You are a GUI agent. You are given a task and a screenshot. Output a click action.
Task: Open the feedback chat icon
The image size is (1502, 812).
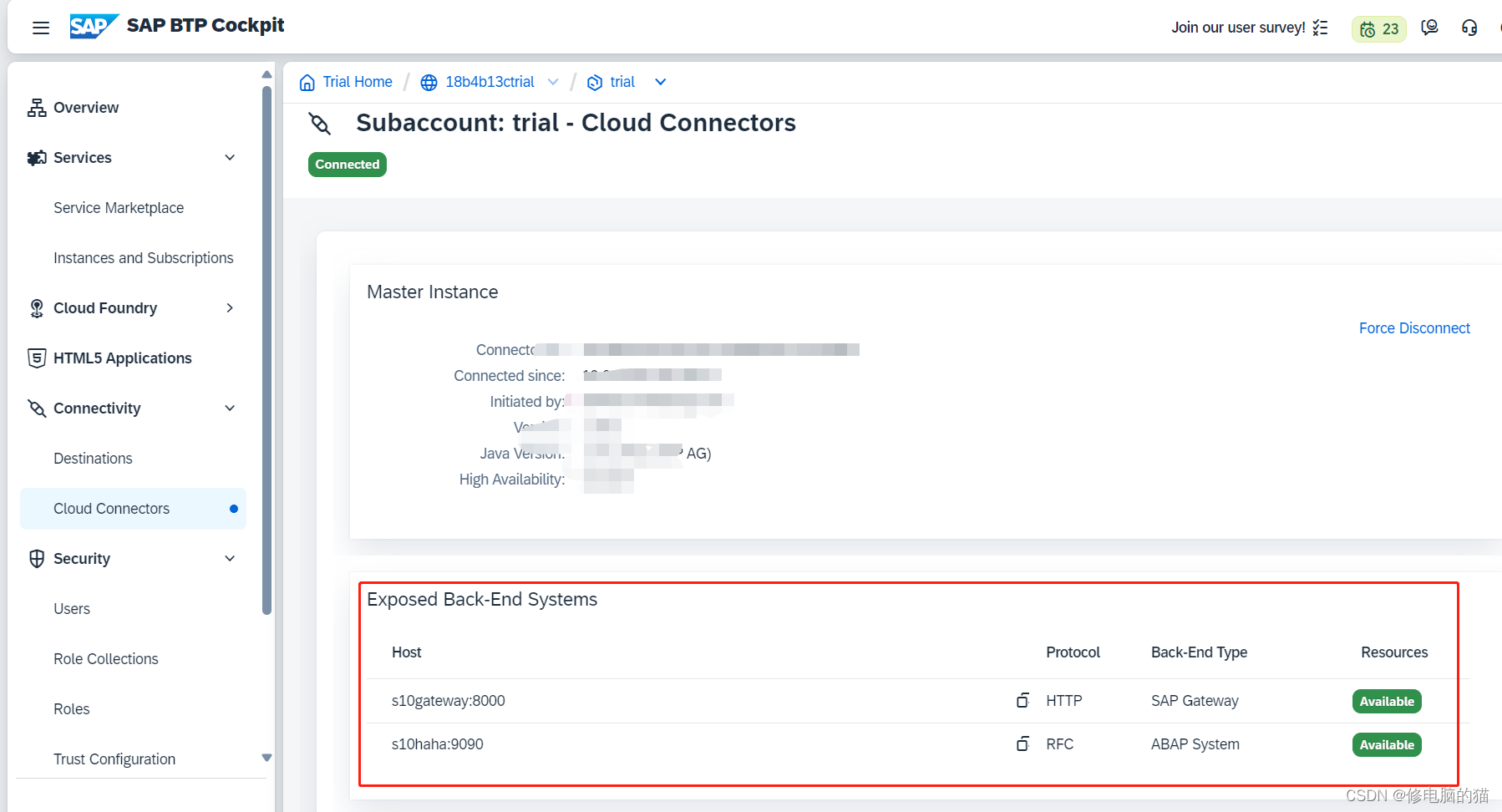coord(1429,28)
